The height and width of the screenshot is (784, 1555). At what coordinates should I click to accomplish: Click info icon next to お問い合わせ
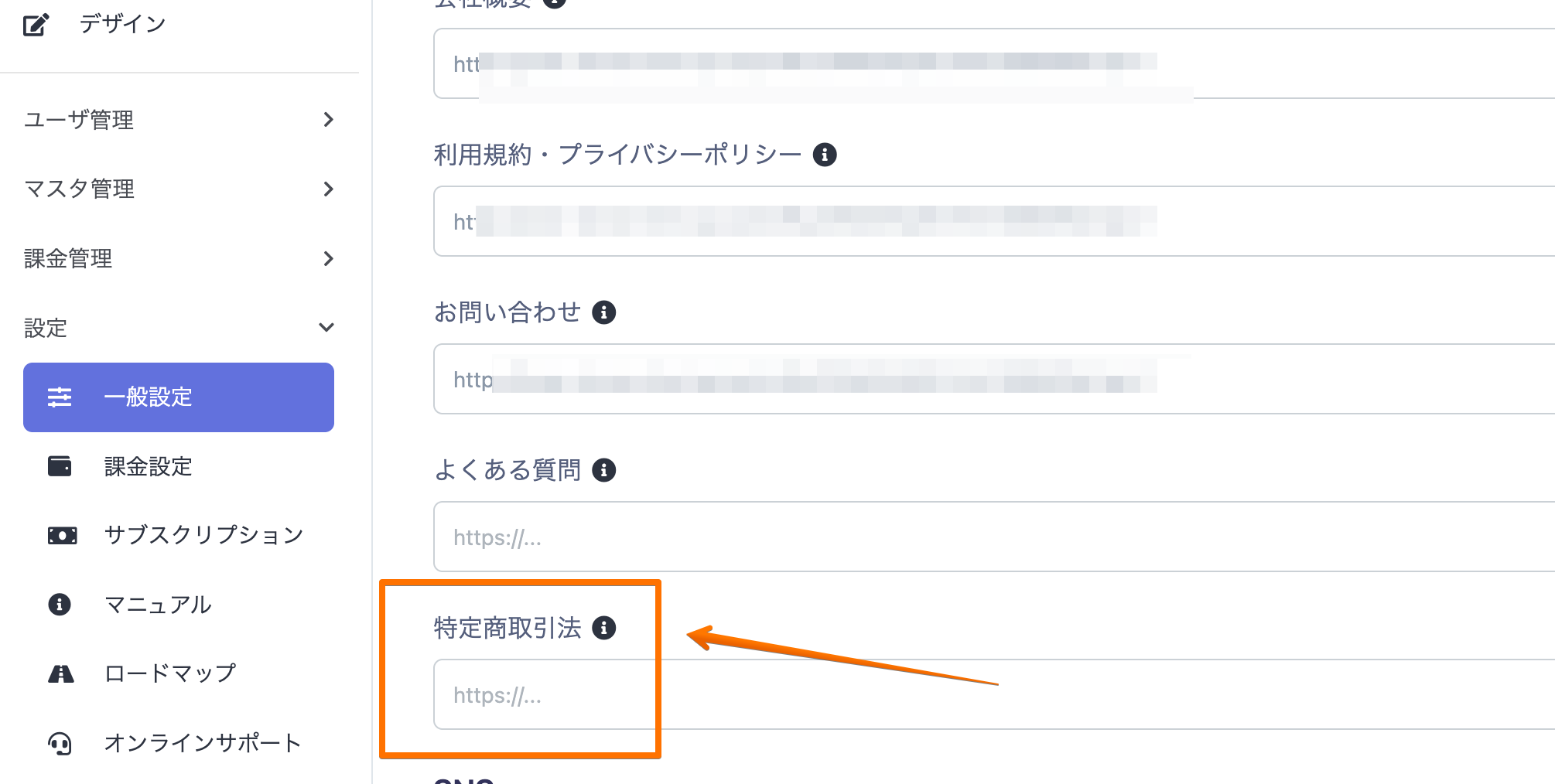(x=603, y=312)
